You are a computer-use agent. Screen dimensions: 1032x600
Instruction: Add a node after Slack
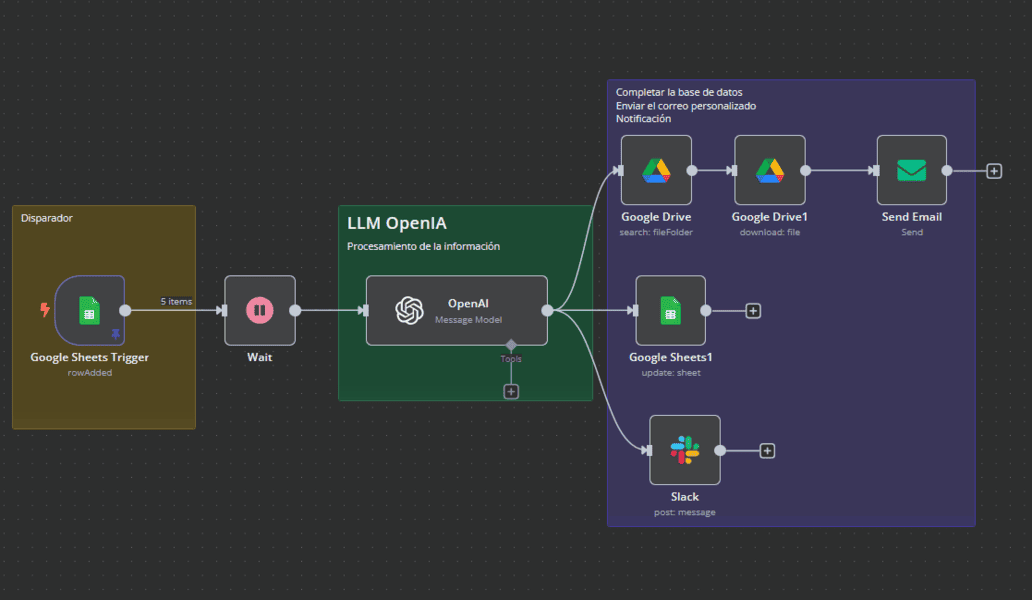pos(767,451)
